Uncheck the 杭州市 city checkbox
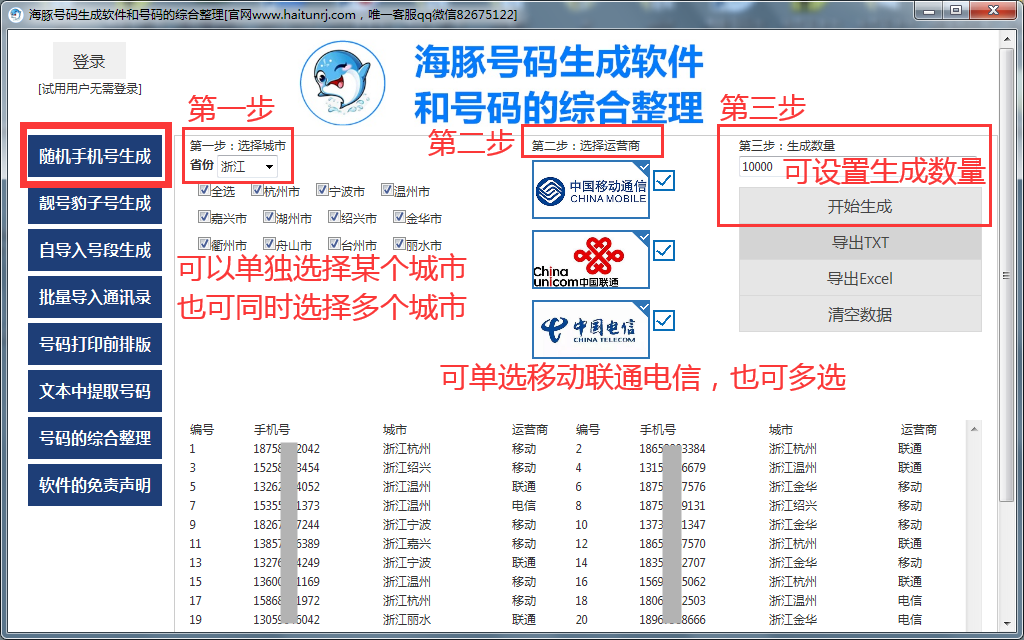 click(257, 191)
